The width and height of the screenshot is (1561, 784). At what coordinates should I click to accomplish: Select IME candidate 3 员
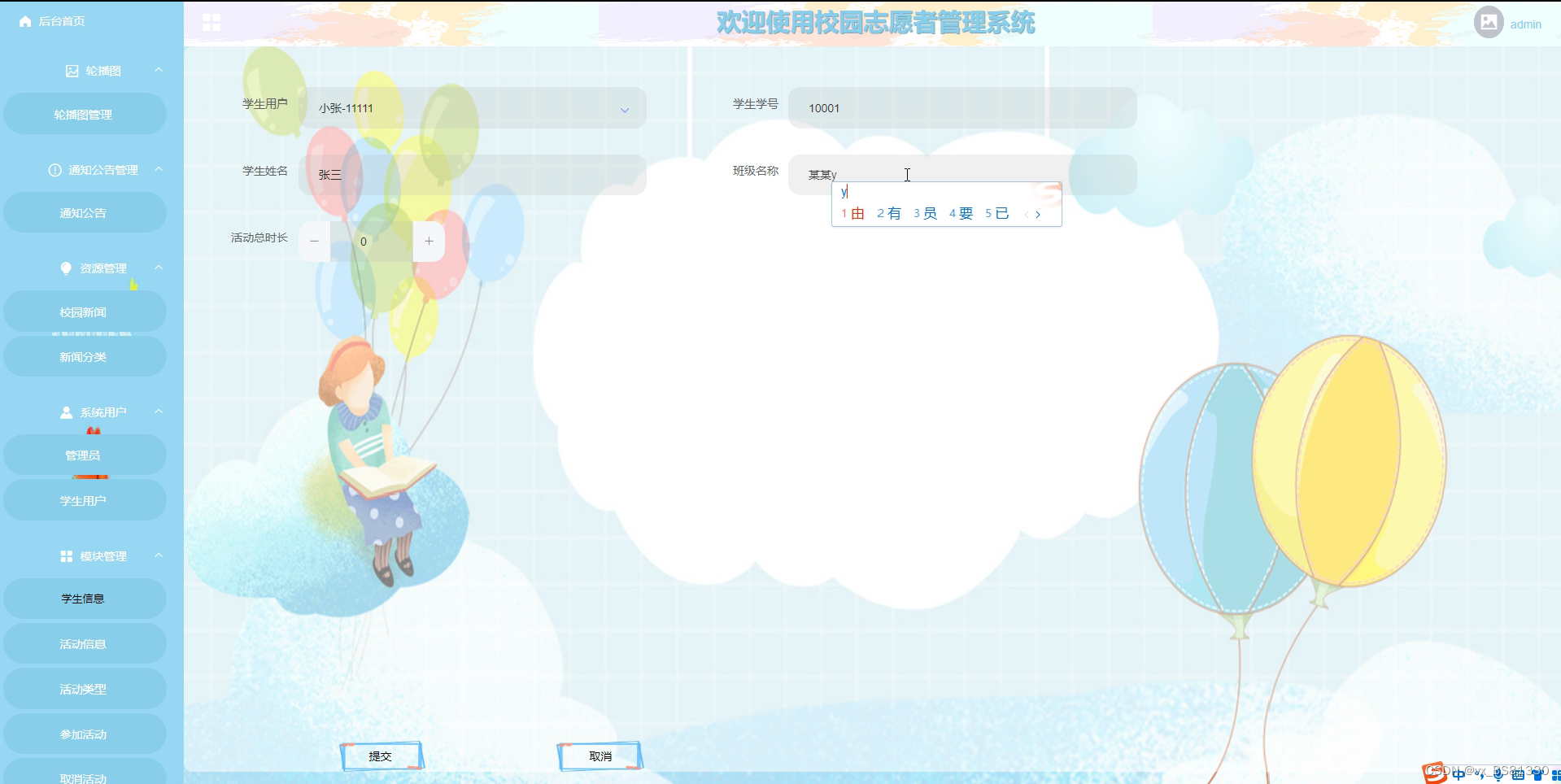point(925,213)
